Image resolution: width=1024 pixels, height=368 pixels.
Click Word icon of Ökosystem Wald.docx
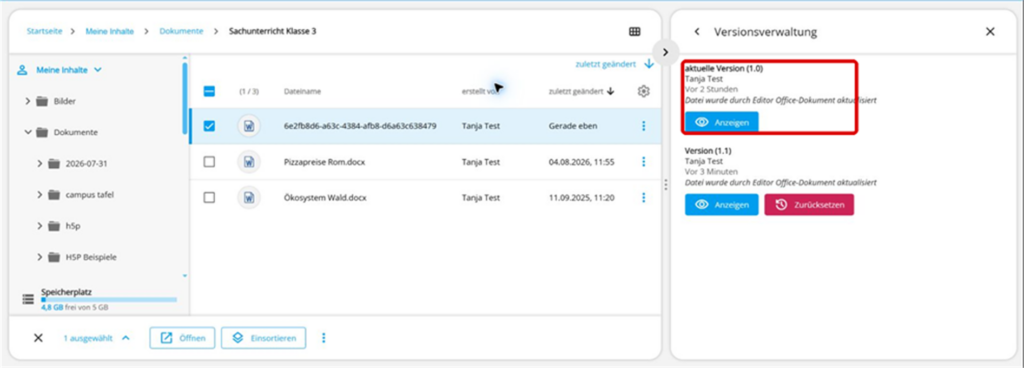[248, 197]
